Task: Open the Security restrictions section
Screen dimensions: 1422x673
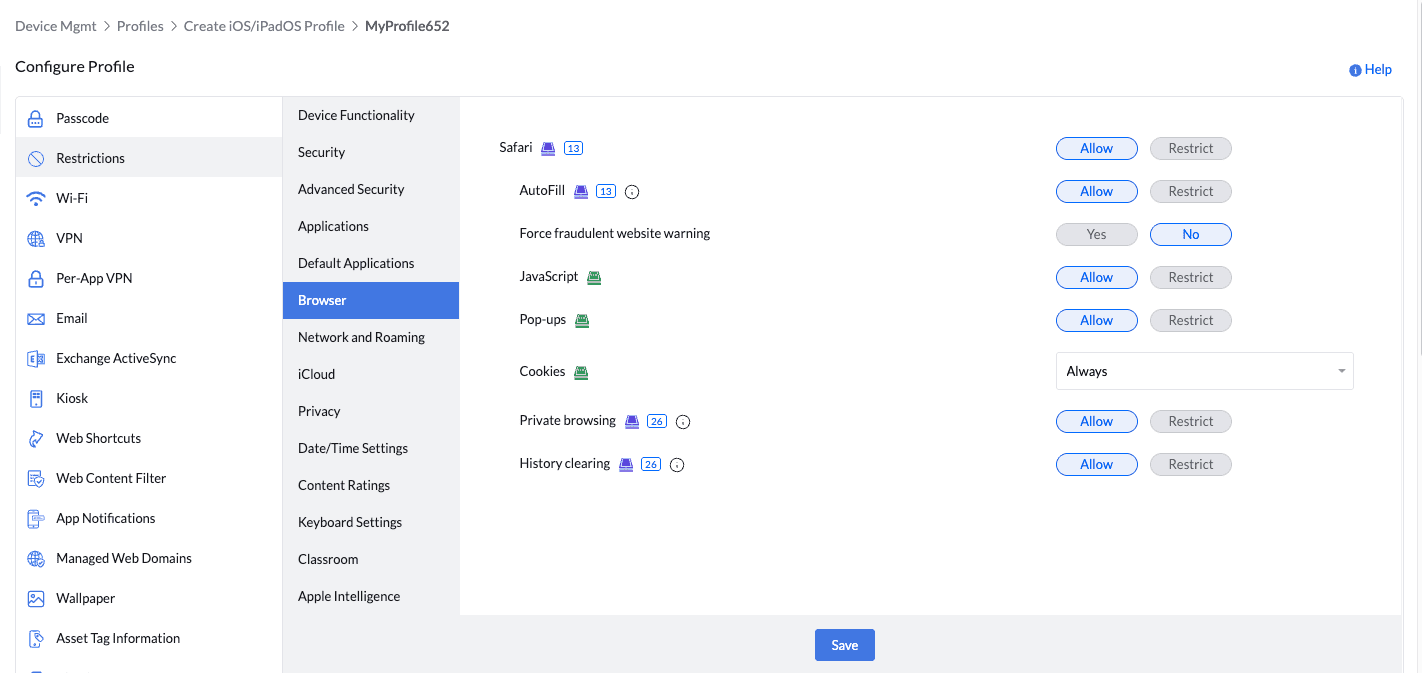Action: tap(371, 152)
